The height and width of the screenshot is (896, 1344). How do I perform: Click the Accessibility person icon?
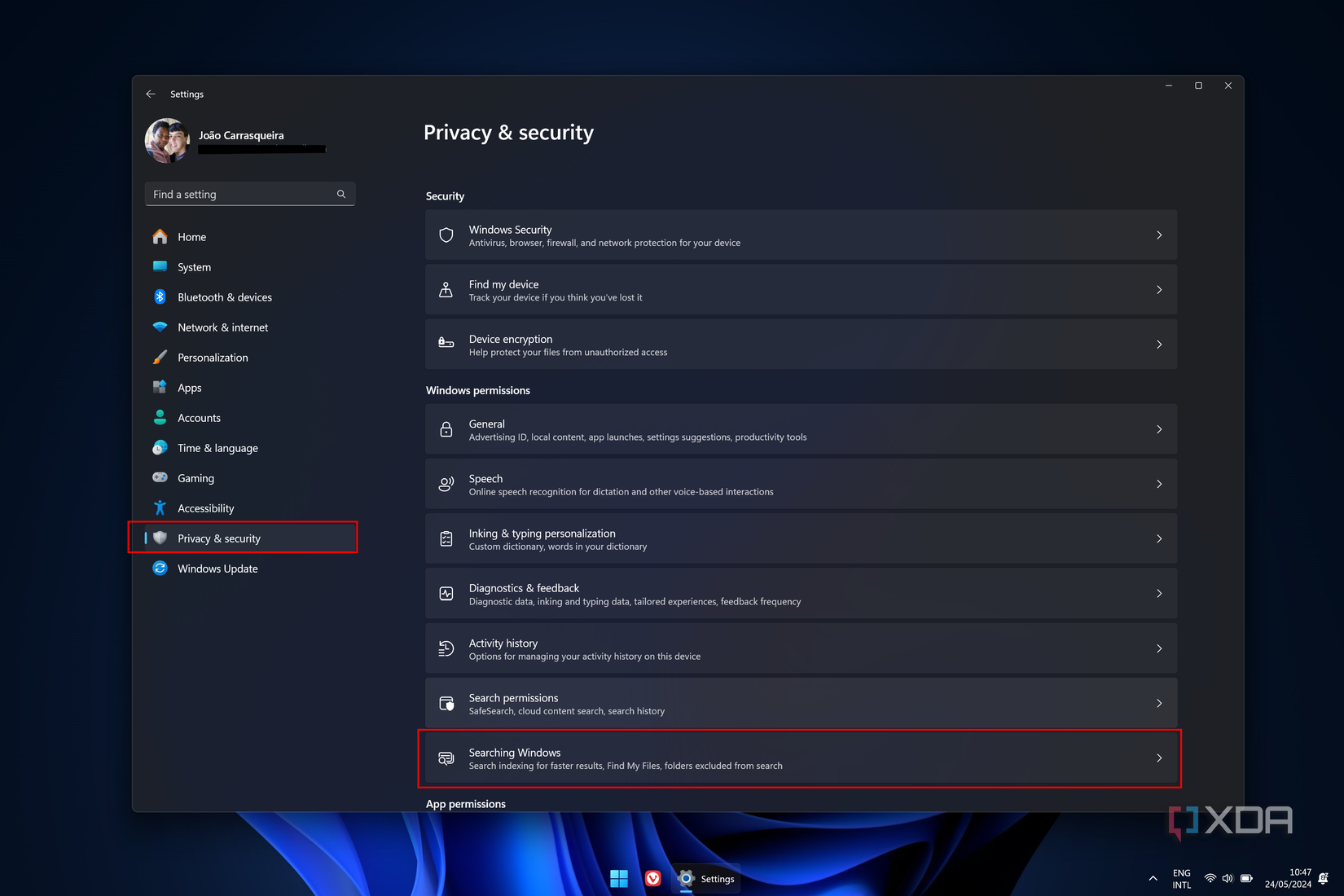pos(160,507)
